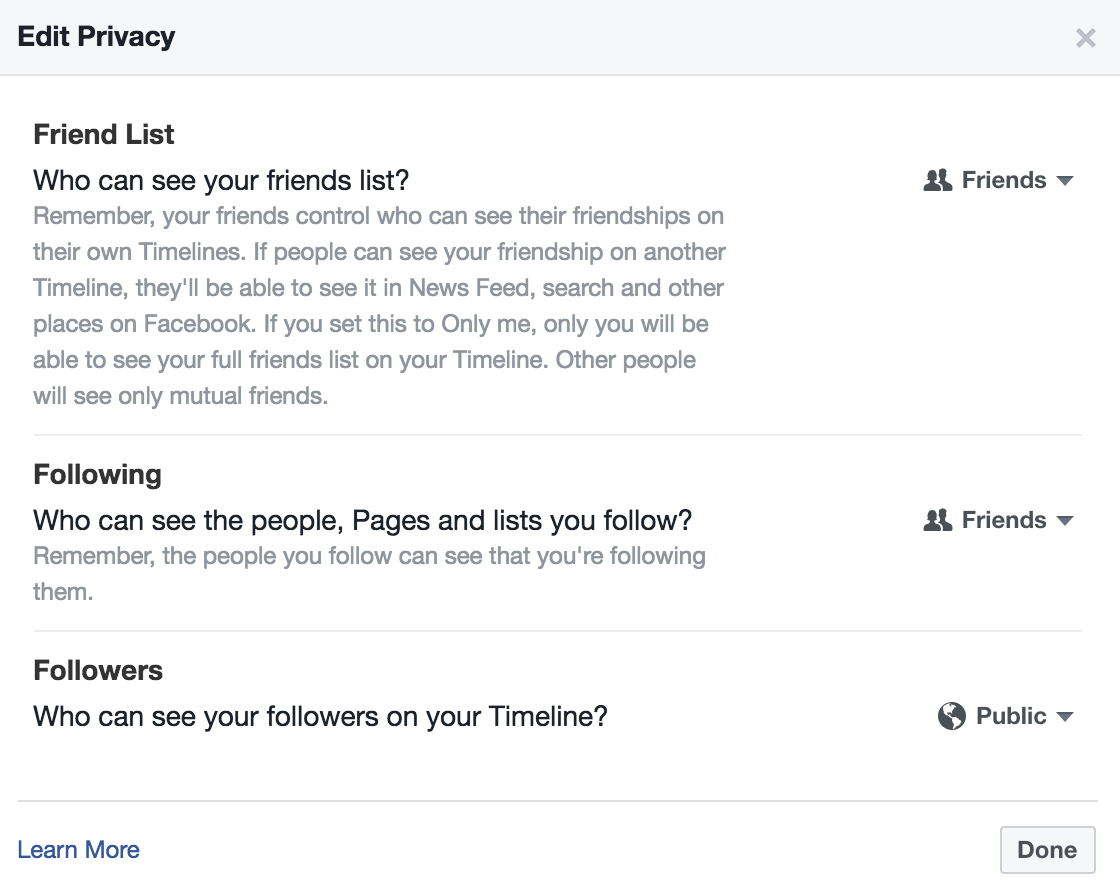Open the Public audience selector for Followers
Viewport: 1120px width, 896px height.
tap(1006, 716)
